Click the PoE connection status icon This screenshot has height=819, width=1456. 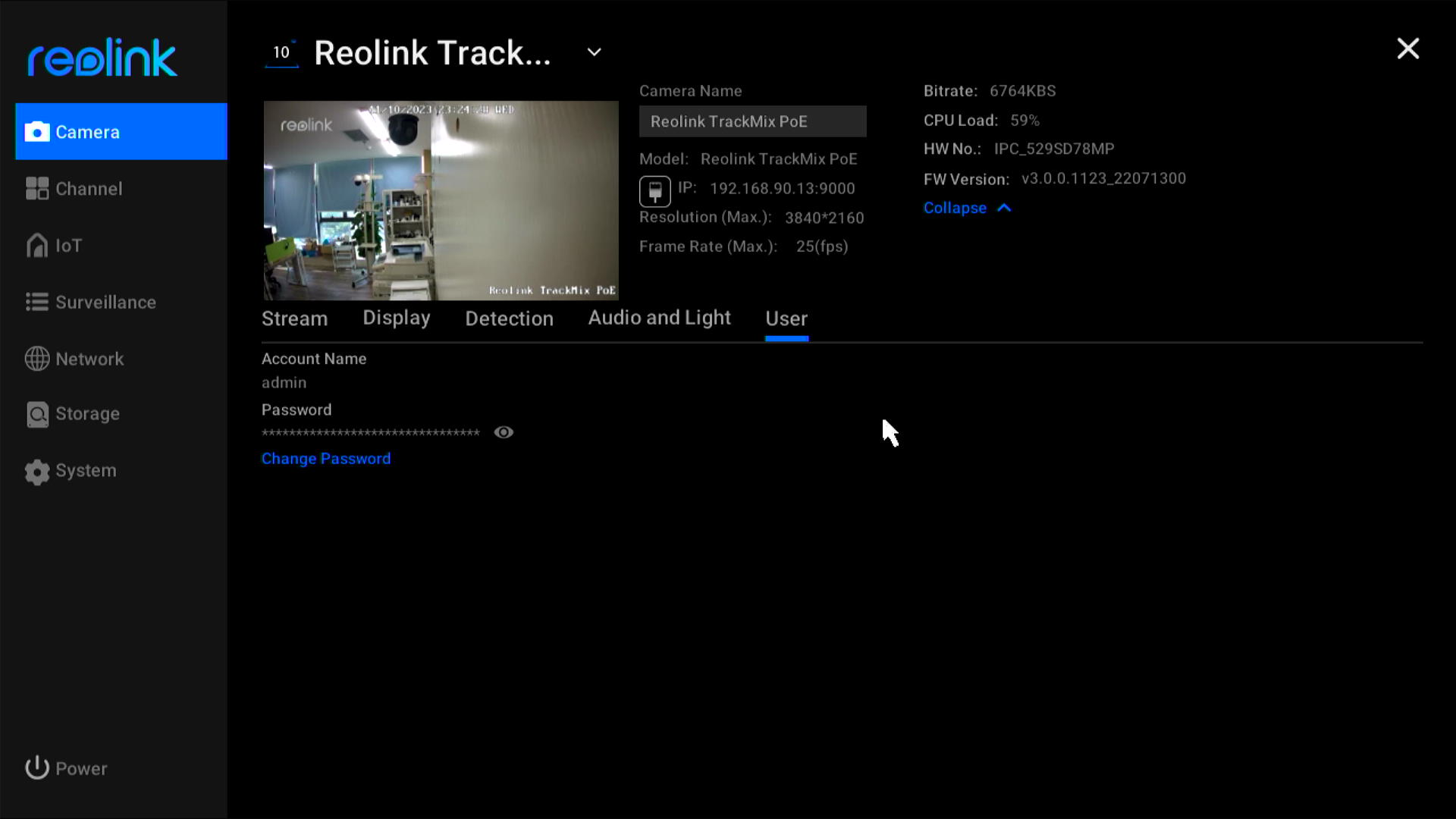point(654,190)
